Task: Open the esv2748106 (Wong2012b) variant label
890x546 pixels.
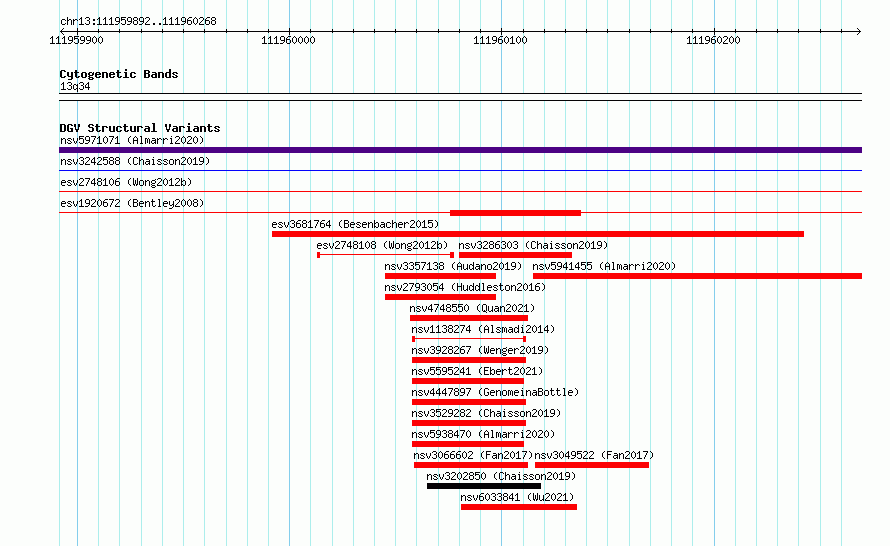Action: 126,182
